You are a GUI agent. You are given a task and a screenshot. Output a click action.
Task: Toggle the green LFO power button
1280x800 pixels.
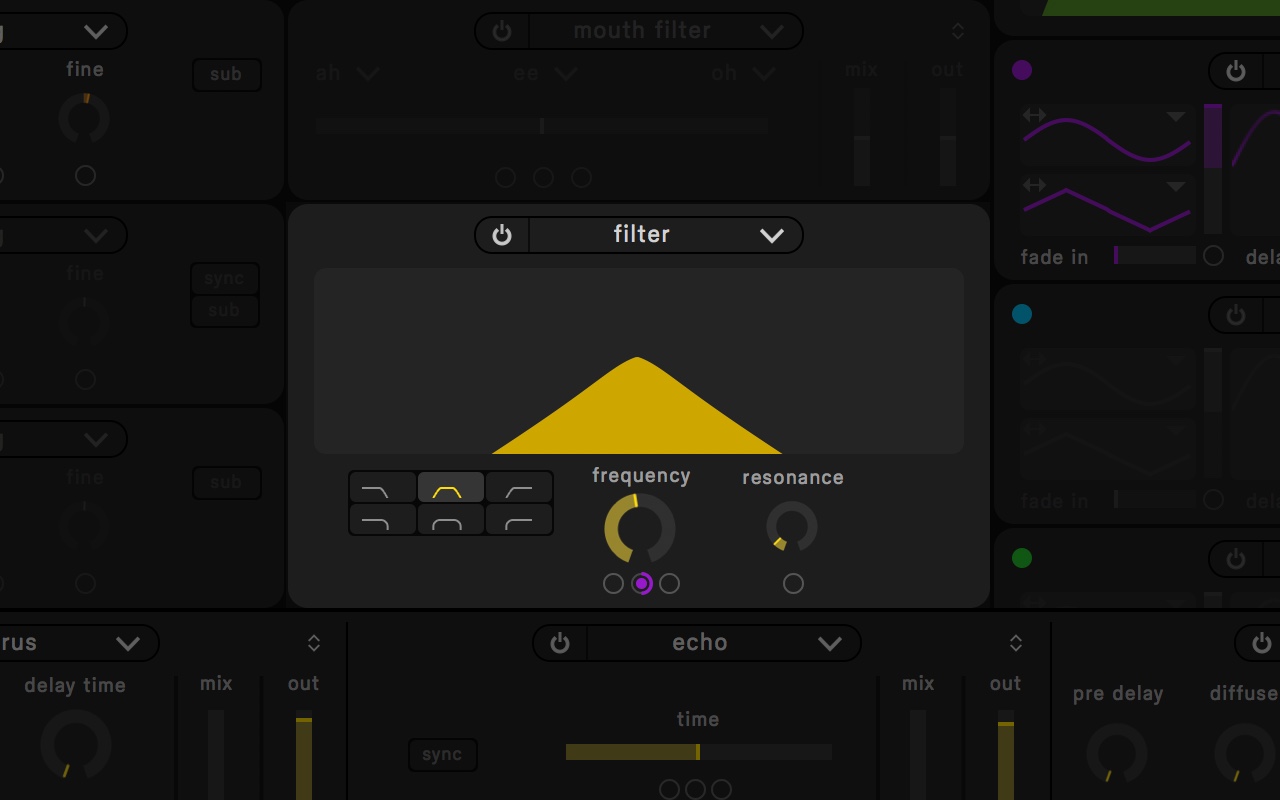[x=1236, y=559]
